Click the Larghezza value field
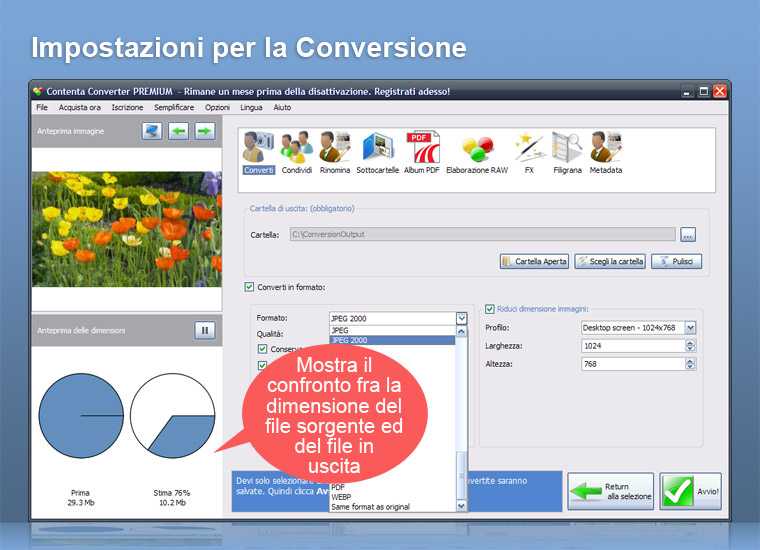This screenshot has width=760, height=550. pyautogui.click(x=633, y=346)
